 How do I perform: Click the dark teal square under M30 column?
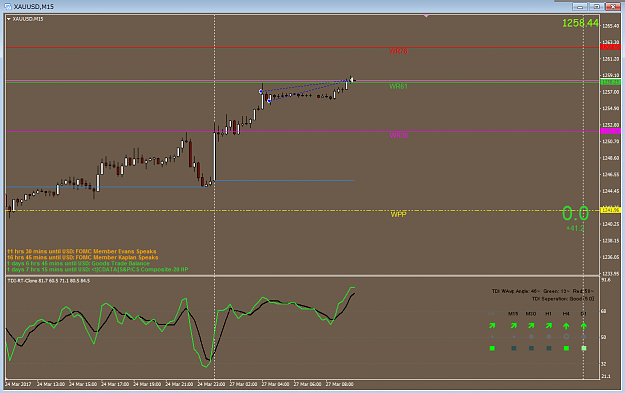531,348
